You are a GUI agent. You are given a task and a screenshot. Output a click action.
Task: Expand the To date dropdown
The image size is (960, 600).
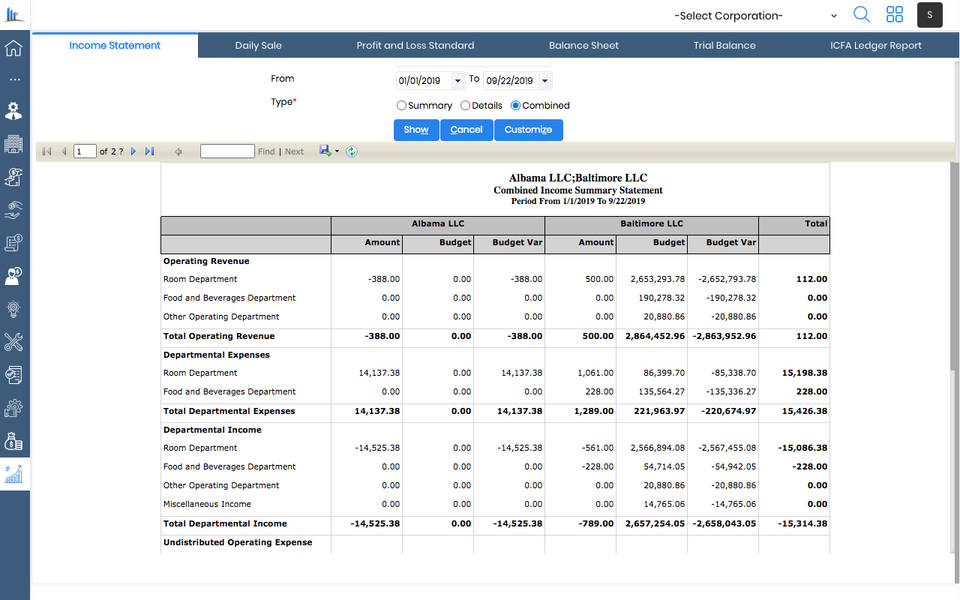(545, 80)
